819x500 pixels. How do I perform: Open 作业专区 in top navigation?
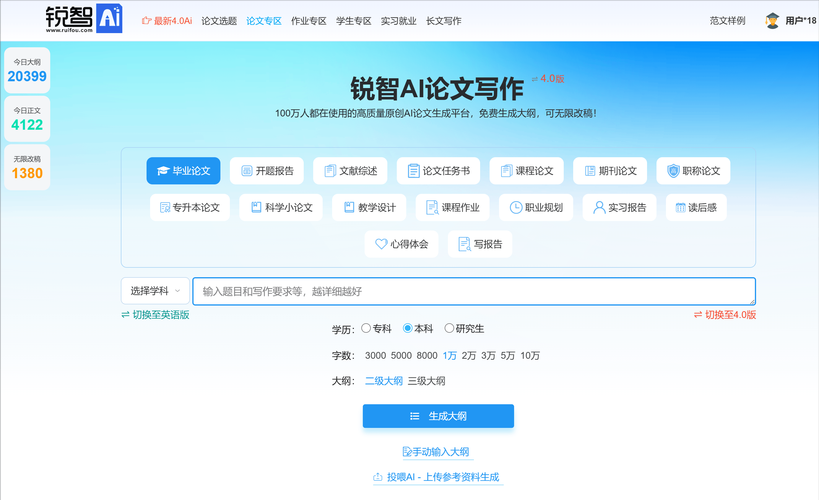pyautogui.click(x=309, y=21)
